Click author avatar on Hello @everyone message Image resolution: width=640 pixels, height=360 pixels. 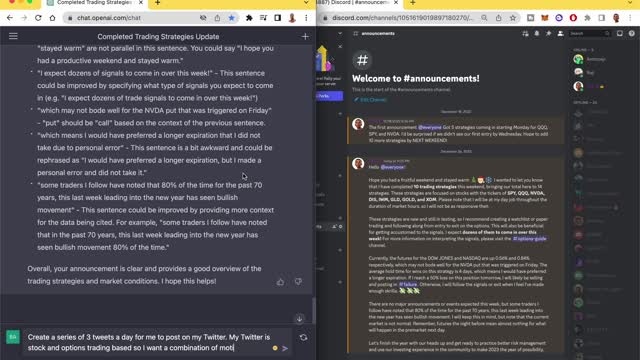358,164
